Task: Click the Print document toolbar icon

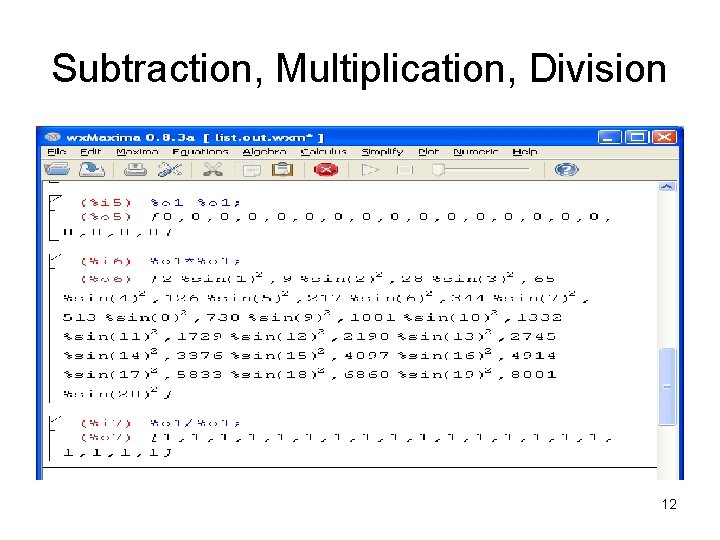Action: (x=135, y=170)
